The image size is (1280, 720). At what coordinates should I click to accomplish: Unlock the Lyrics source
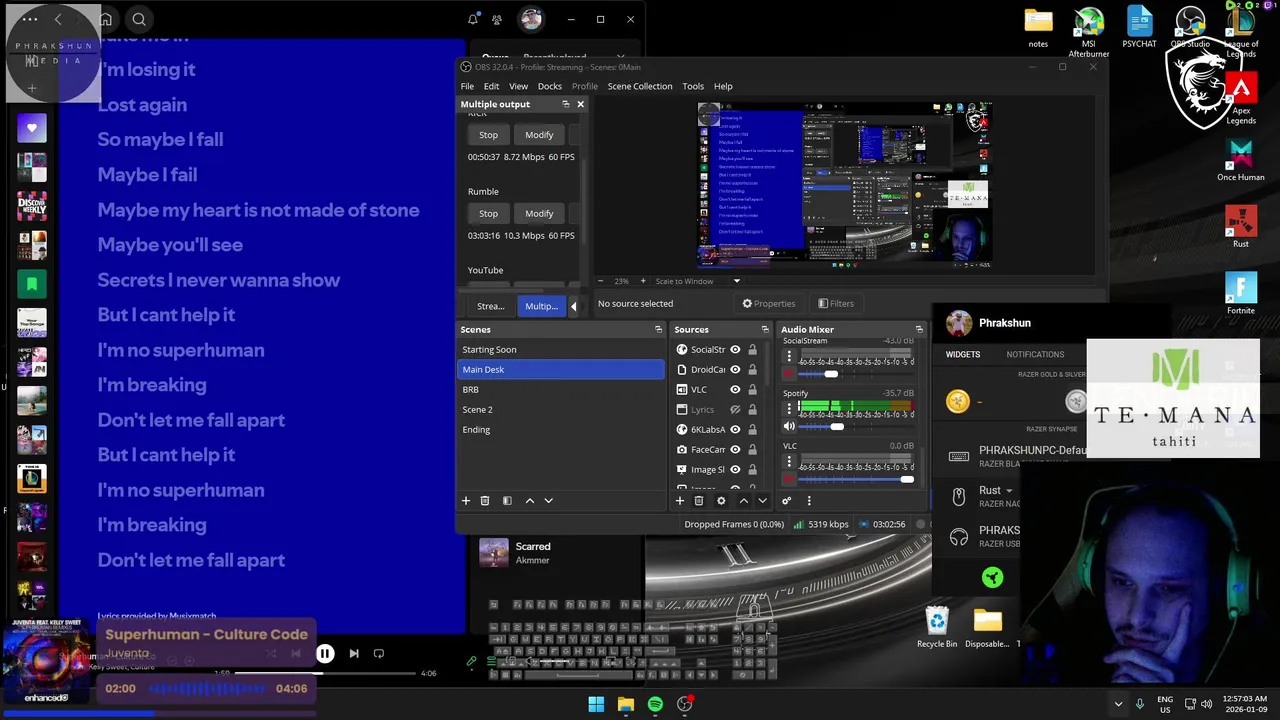click(x=752, y=410)
